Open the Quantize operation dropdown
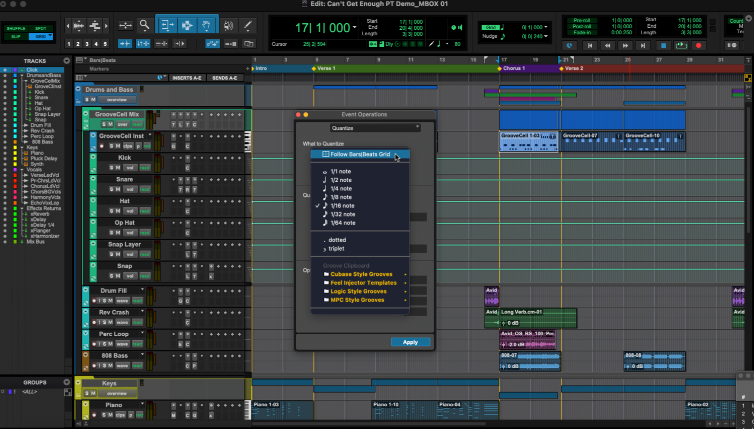Screen dimensions: 754x429 (376, 128)
